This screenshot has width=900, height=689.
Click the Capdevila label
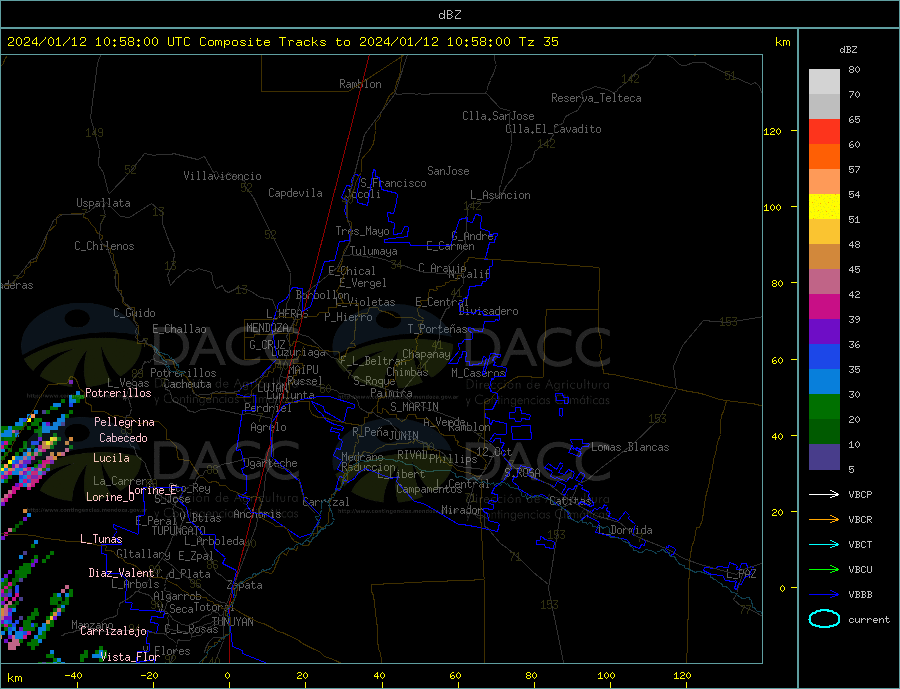(295, 193)
